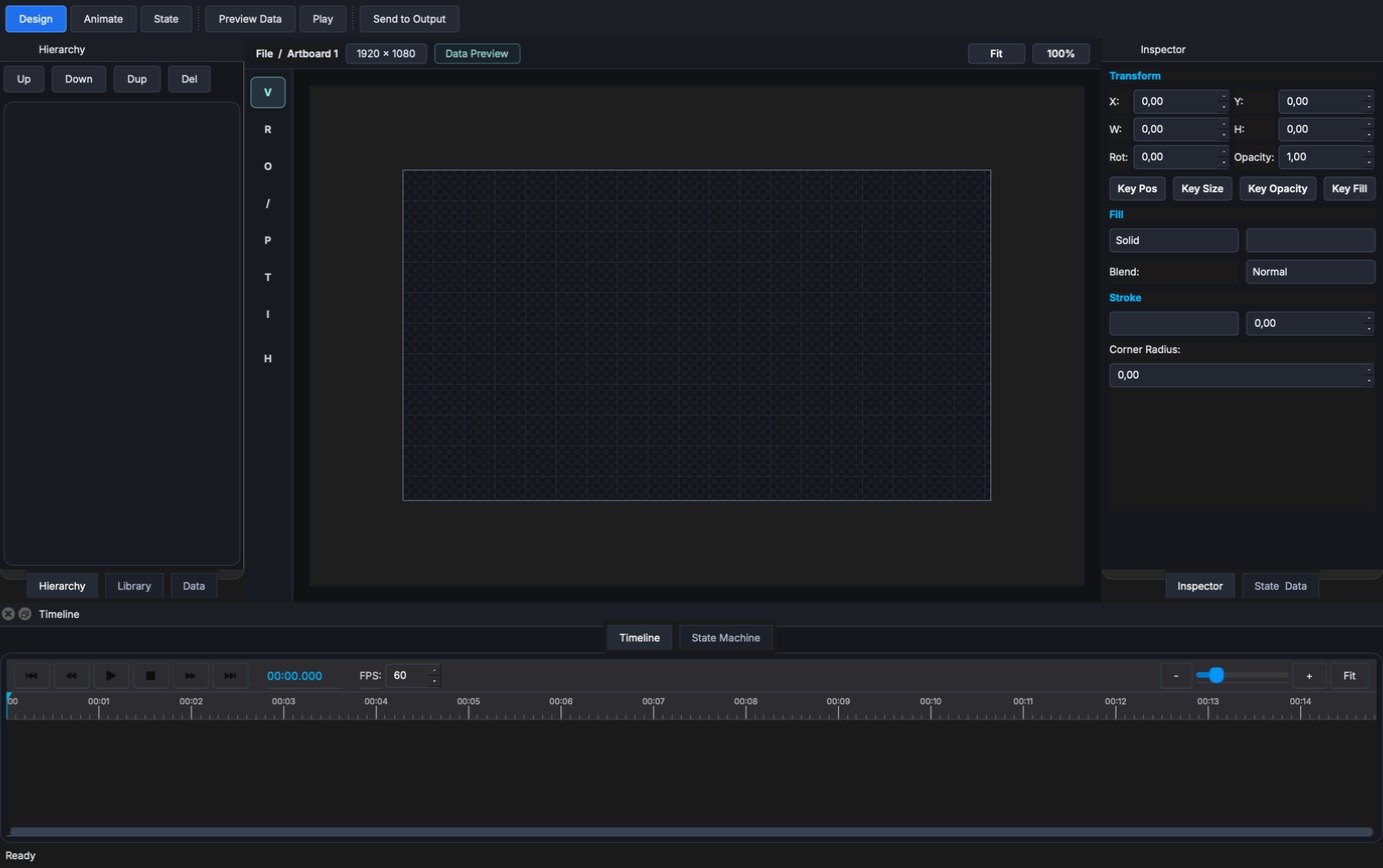1383x868 pixels.
Task: Increase the FPS stepper
Action: pos(434,670)
